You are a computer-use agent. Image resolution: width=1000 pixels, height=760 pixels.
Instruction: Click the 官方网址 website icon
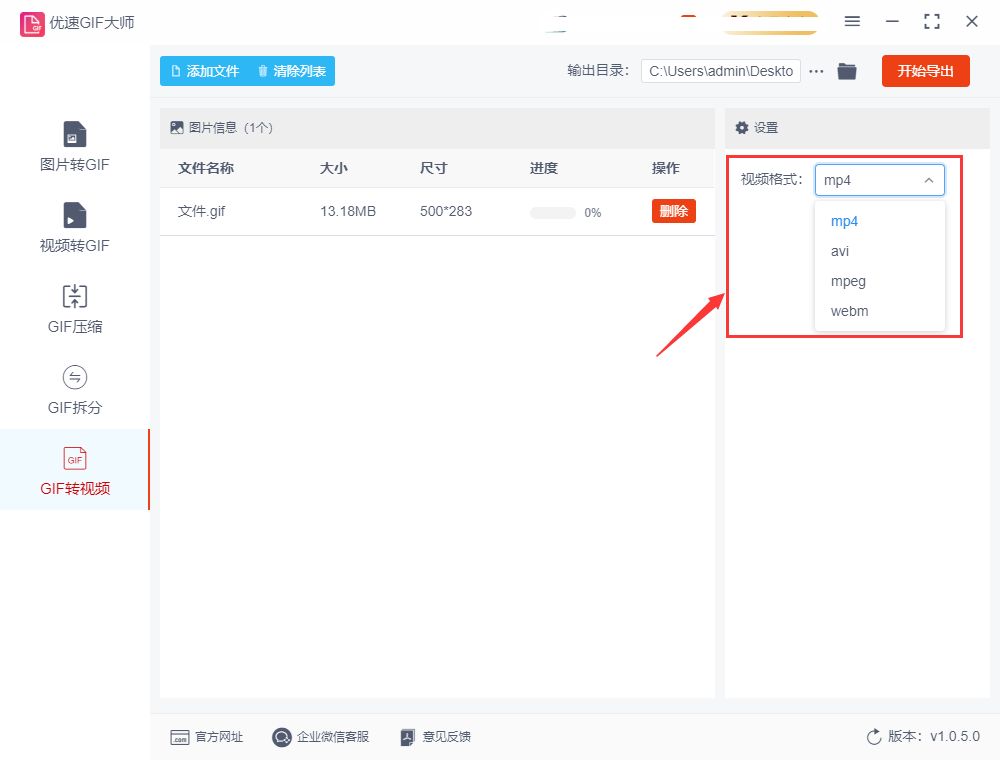click(180, 738)
